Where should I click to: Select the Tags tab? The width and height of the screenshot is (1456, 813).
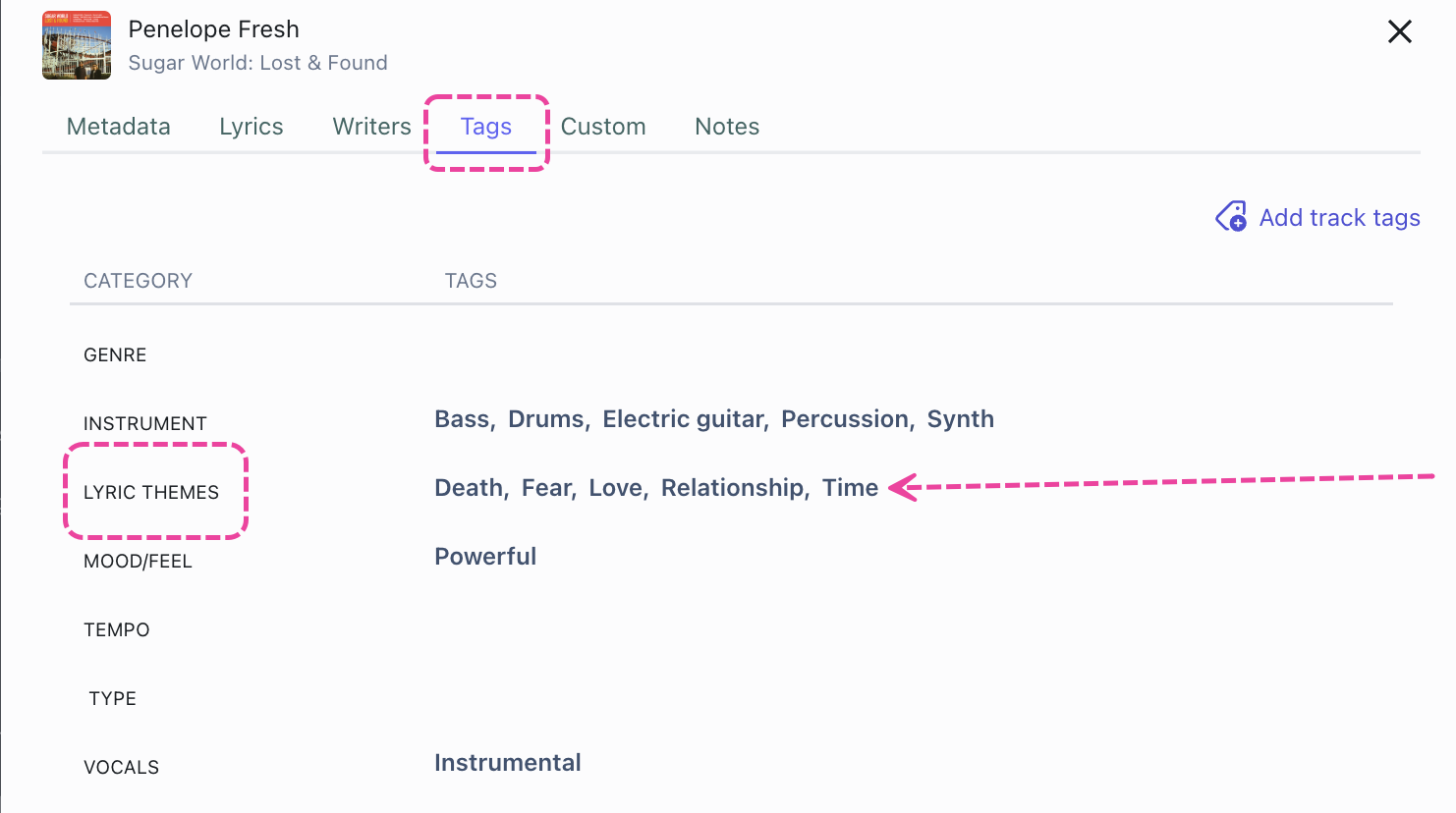(x=486, y=127)
